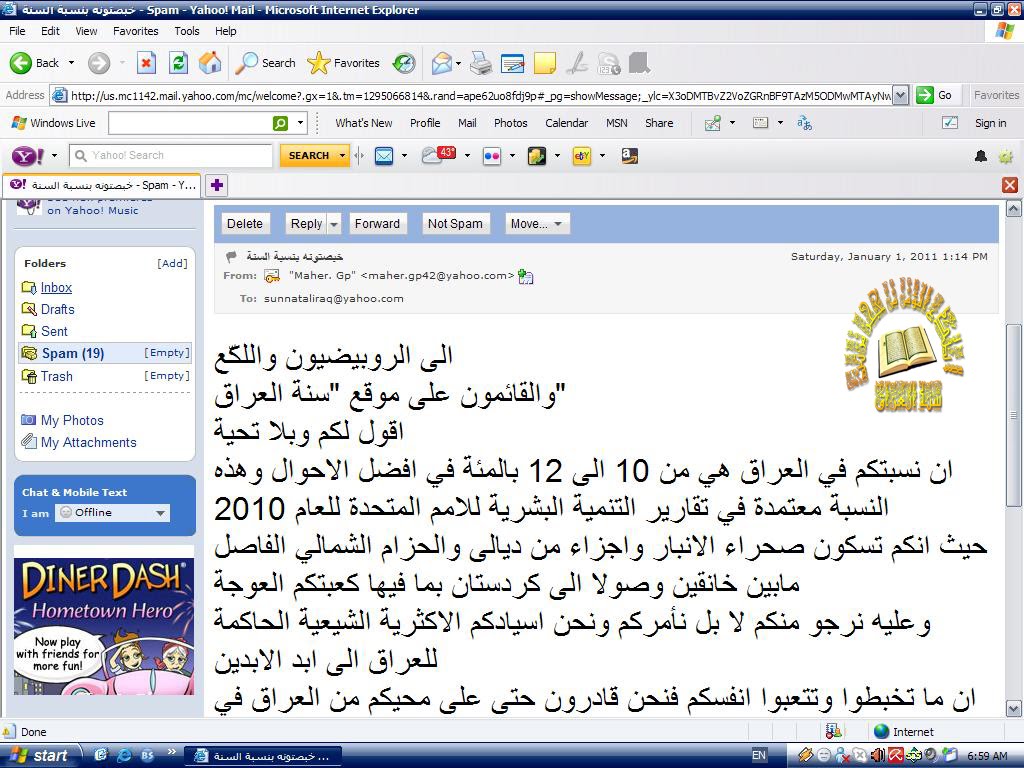Click the Yahoo! Search input field
Viewport: 1024px width, 768px height.
point(171,155)
